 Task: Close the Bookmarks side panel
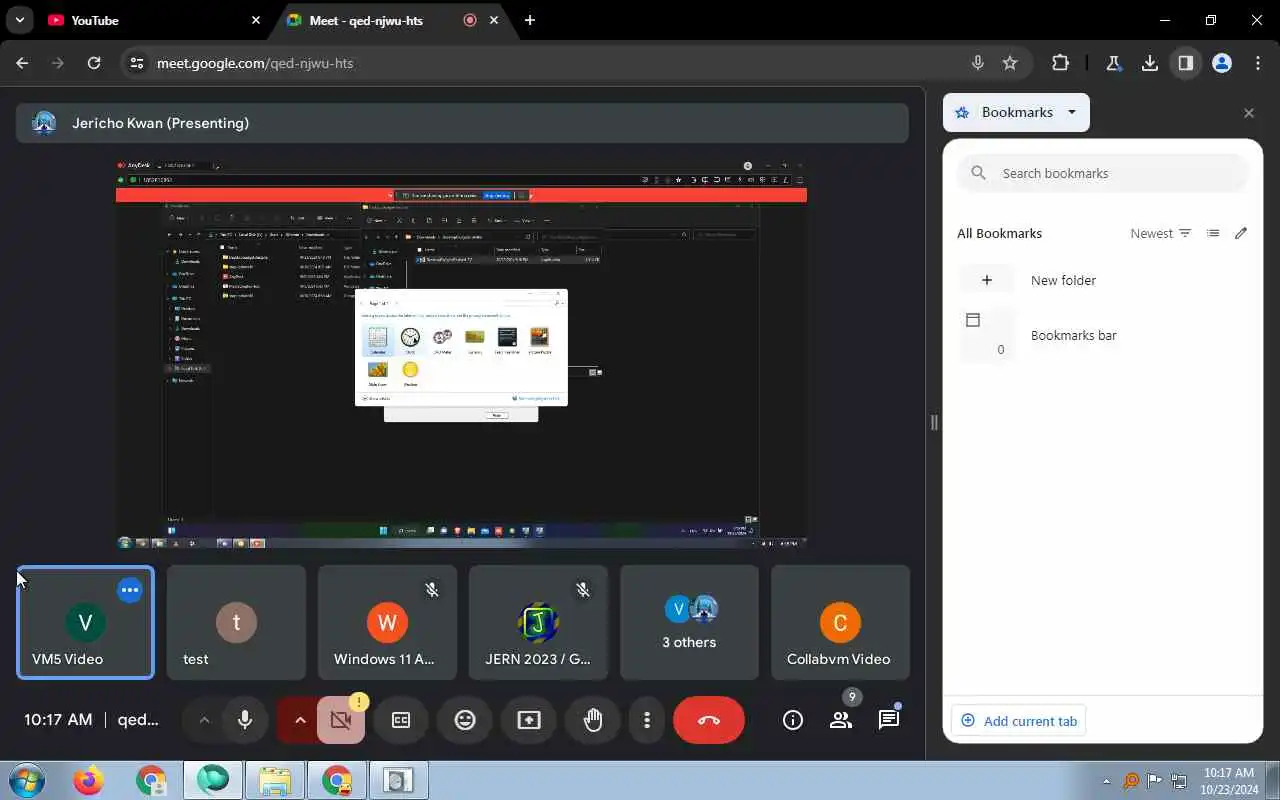(x=1249, y=113)
